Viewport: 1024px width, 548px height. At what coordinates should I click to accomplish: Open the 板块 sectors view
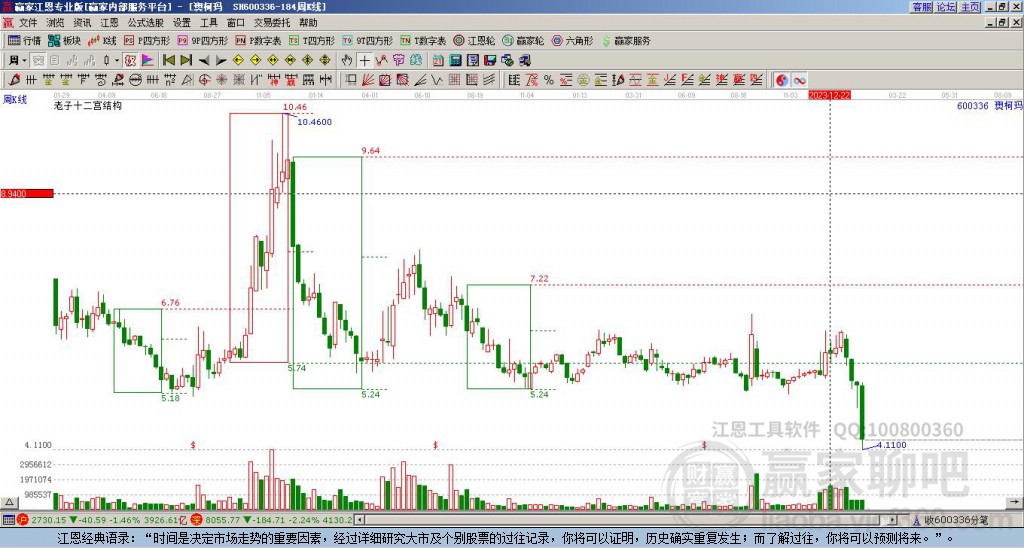(x=65, y=40)
